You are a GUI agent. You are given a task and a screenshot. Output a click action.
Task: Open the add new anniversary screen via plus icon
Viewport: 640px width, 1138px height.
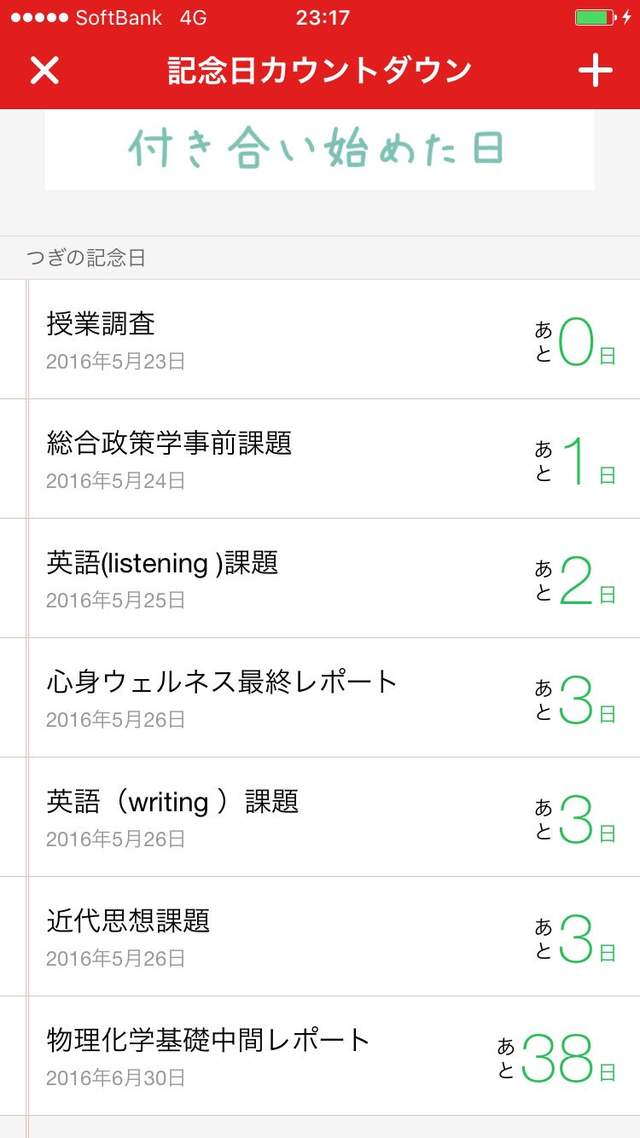[595, 71]
